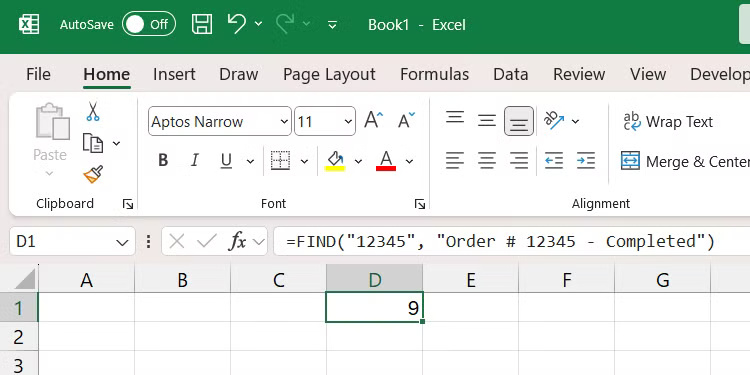This screenshot has height=375, width=750.
Task: Click Increase Font Size icon
Action: (374, 120)
